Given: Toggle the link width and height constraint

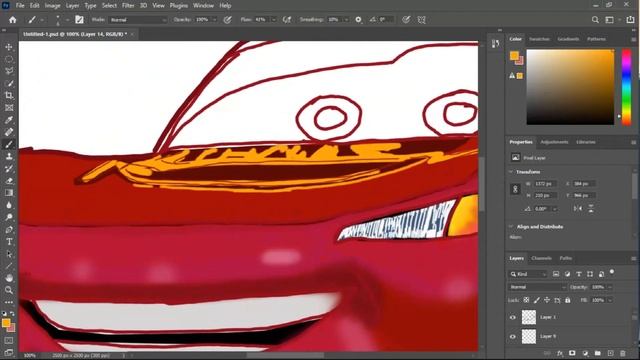Looking at the screenshot, I should pos(515,189).
